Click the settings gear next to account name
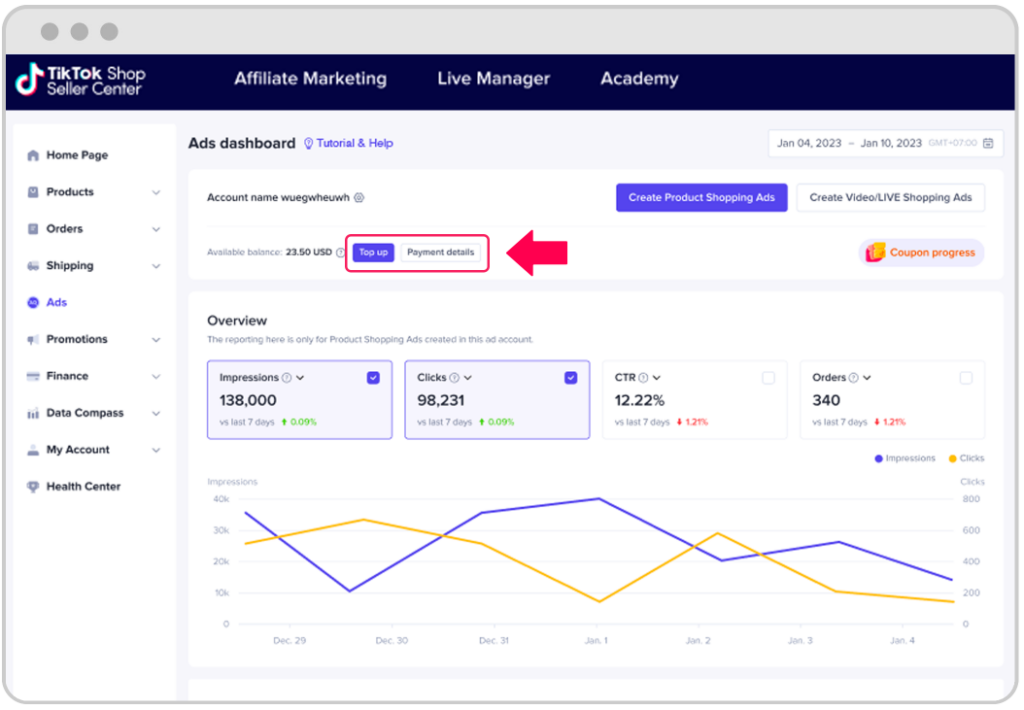 pos(359,198)
